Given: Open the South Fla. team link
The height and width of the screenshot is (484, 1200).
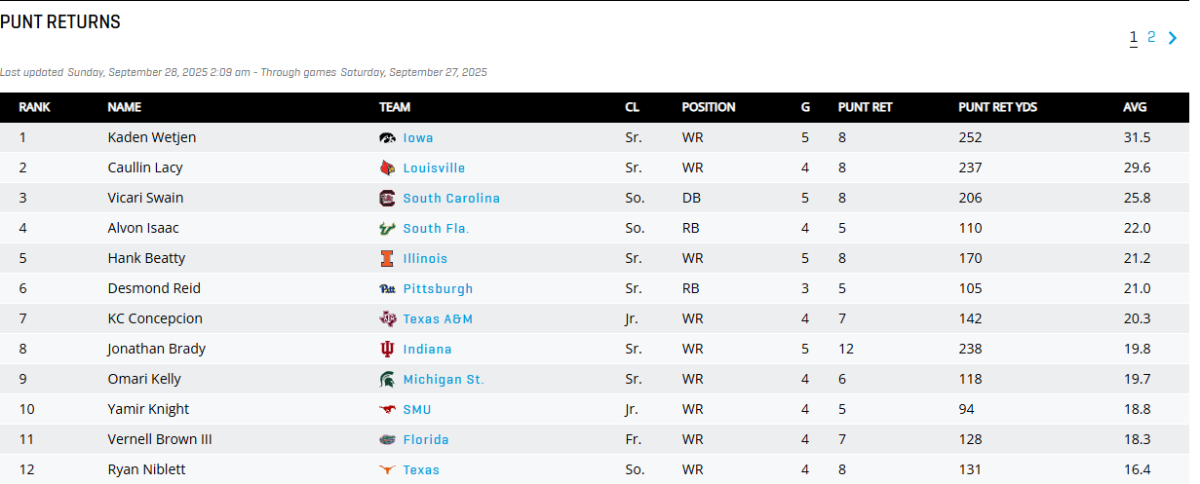Looking at the screenshot, I should 436,228.
